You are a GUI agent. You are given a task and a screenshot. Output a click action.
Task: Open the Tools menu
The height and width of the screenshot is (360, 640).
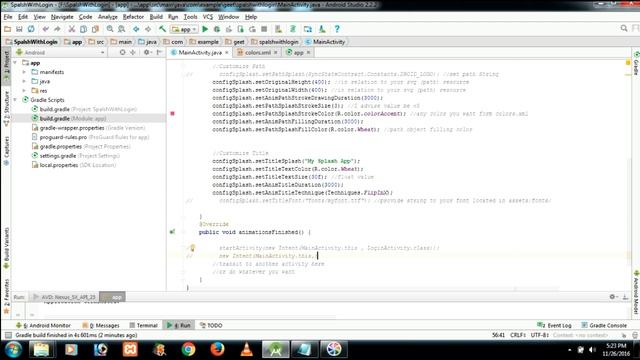coord(190,17)
